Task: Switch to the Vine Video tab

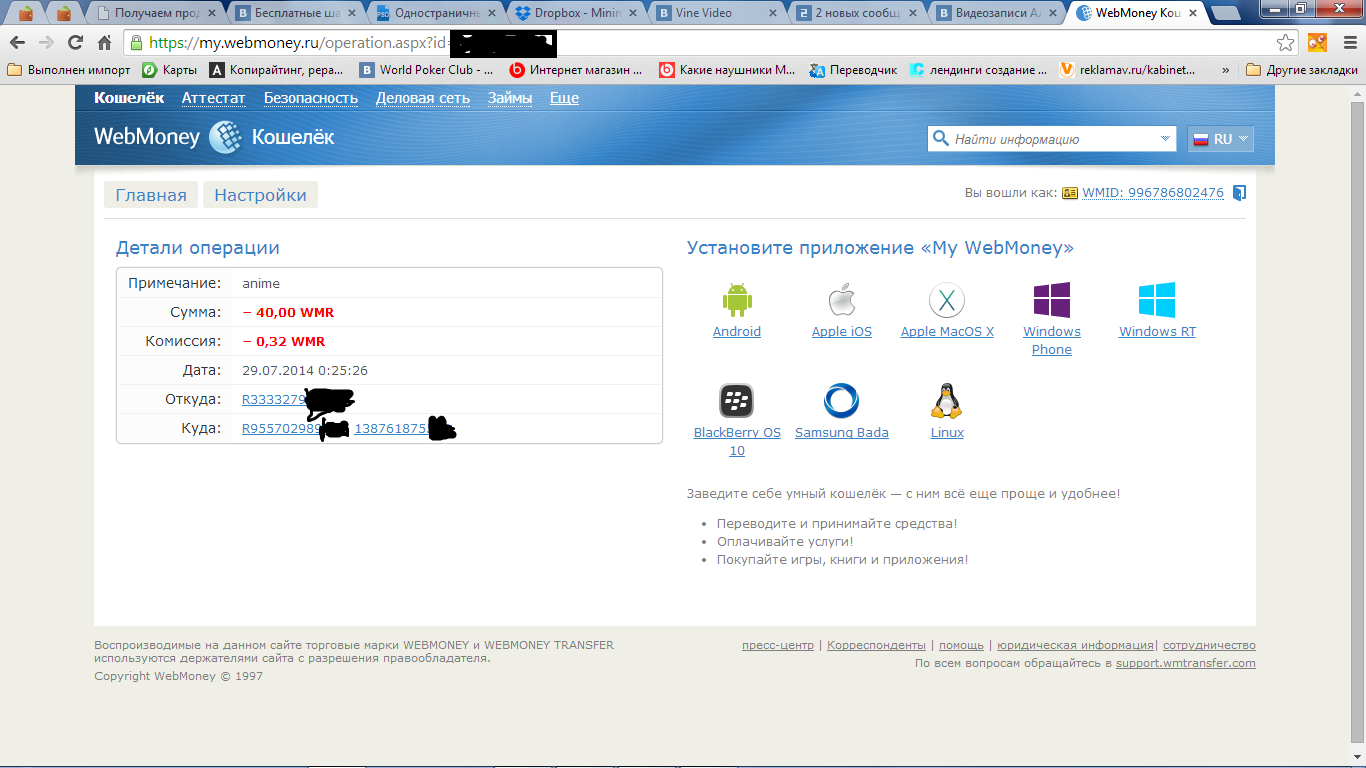Action: [x=715, y=13]
